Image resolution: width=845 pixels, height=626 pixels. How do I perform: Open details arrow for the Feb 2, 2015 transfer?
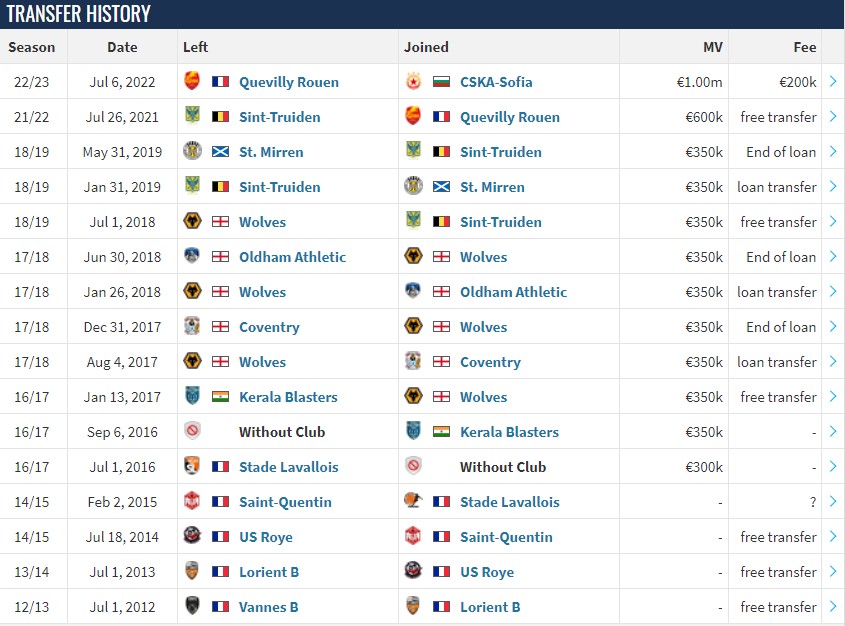pos(833,502)
